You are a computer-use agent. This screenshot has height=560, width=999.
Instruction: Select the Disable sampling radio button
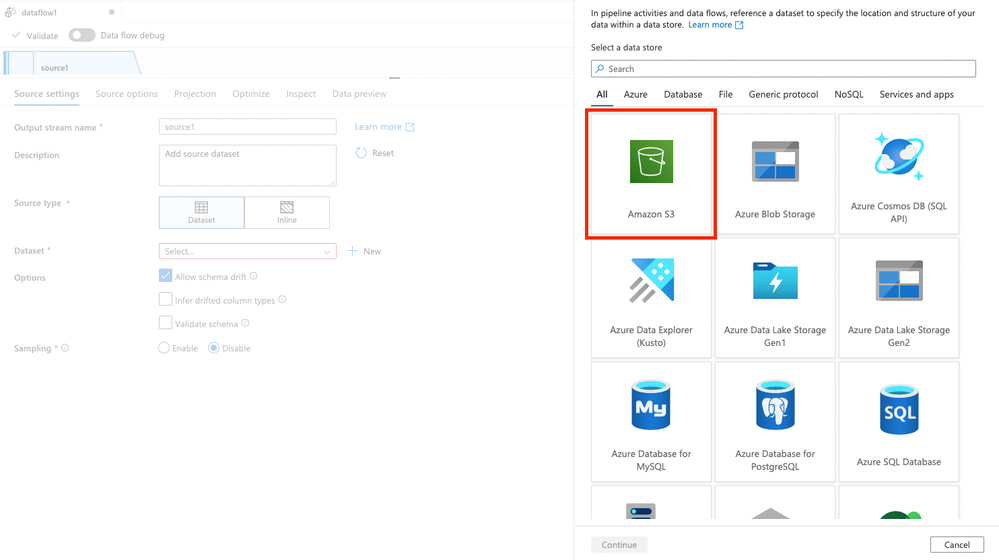[x=214, y=348]
